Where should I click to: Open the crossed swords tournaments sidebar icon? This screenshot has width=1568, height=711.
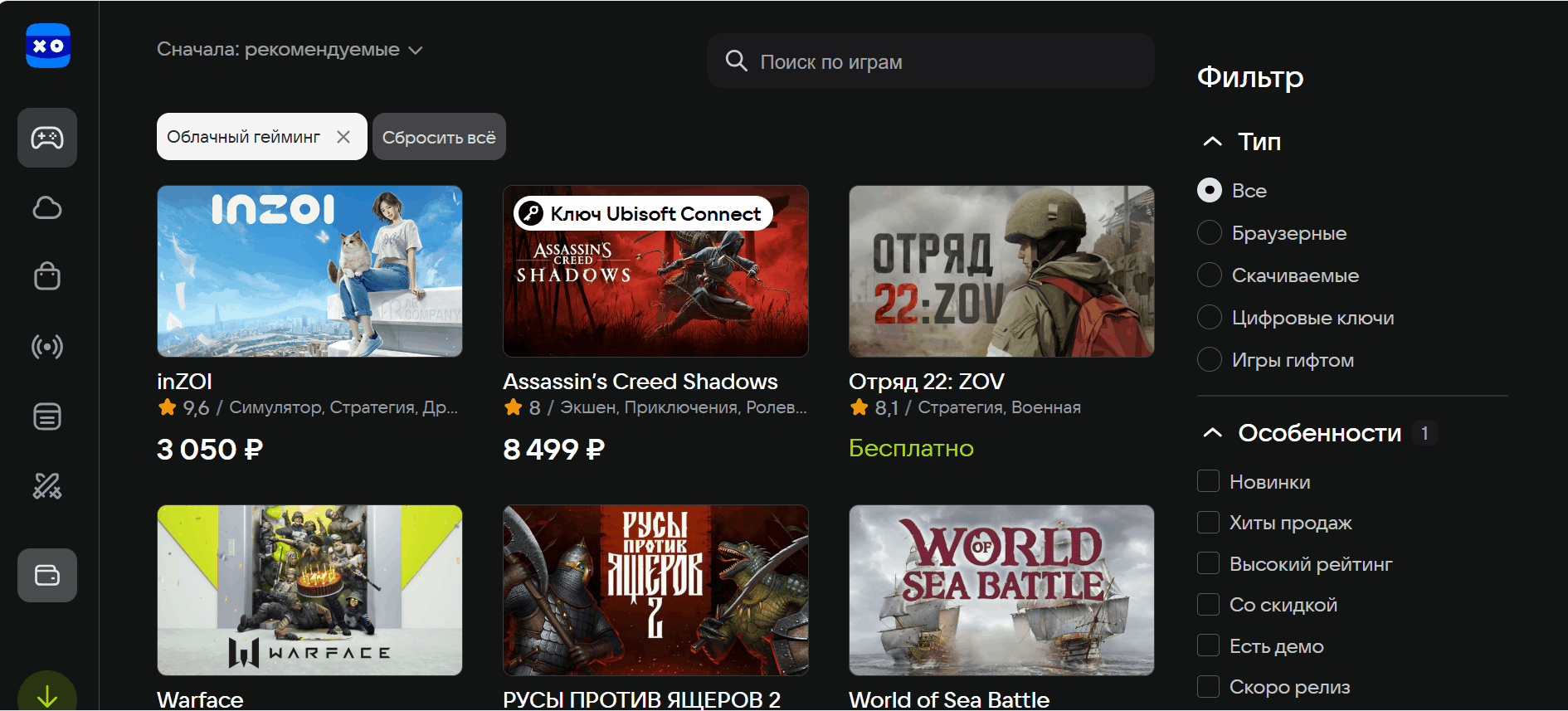[47, 486]
